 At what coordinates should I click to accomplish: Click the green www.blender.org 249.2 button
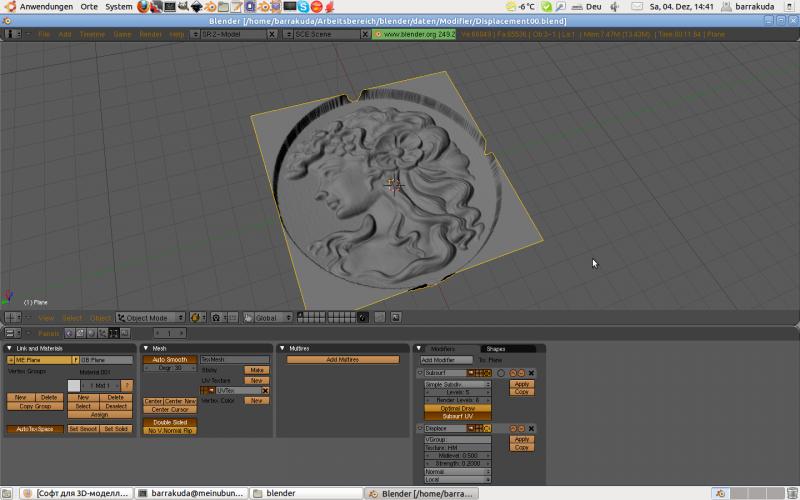[414, 34]
